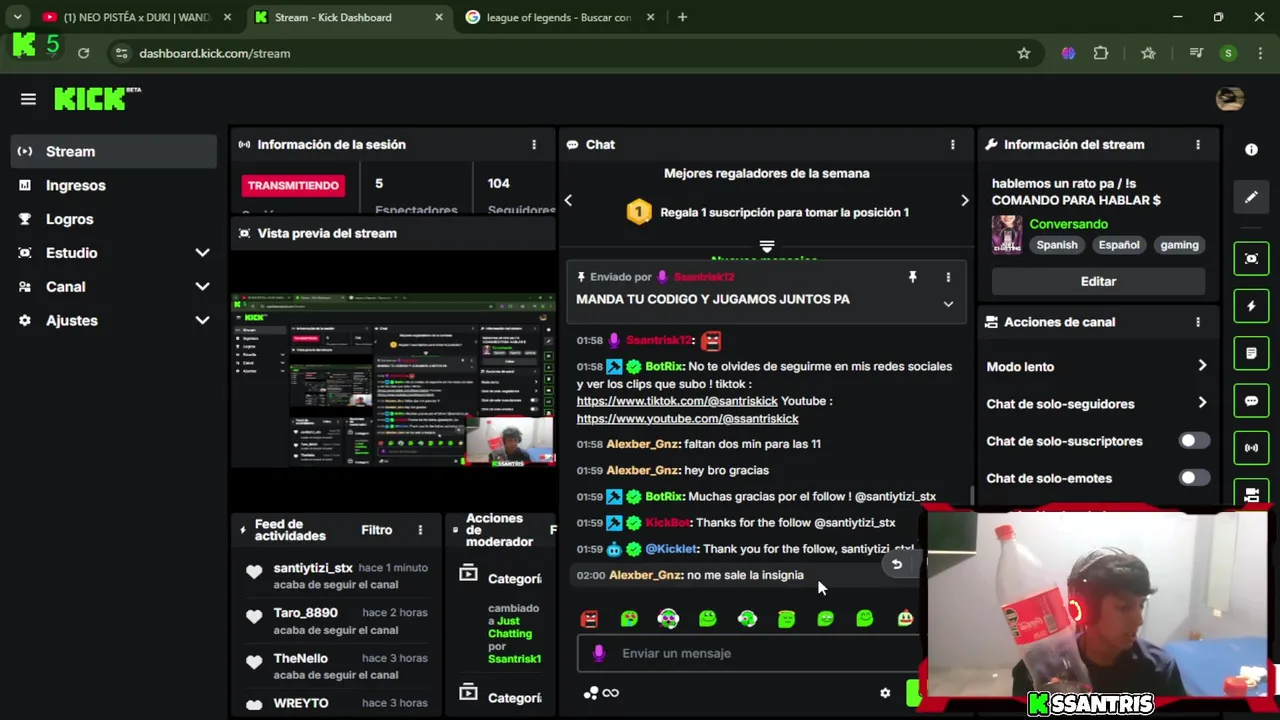
Task: Expand the Canal sidebar section
Action: pyautogui.click(x=202, y=287)
